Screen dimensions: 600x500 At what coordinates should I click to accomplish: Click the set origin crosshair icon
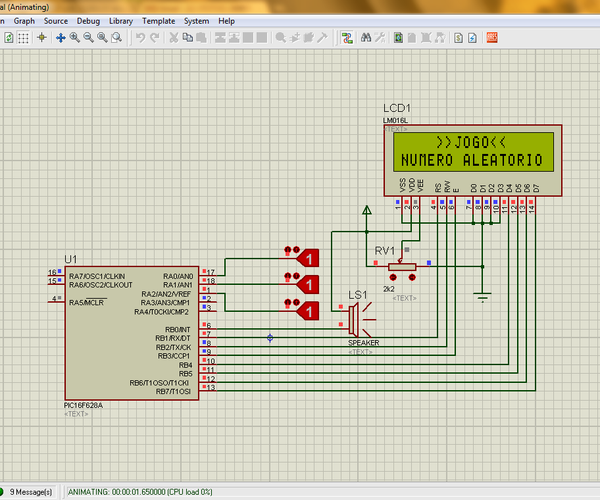tap(42, 37)
